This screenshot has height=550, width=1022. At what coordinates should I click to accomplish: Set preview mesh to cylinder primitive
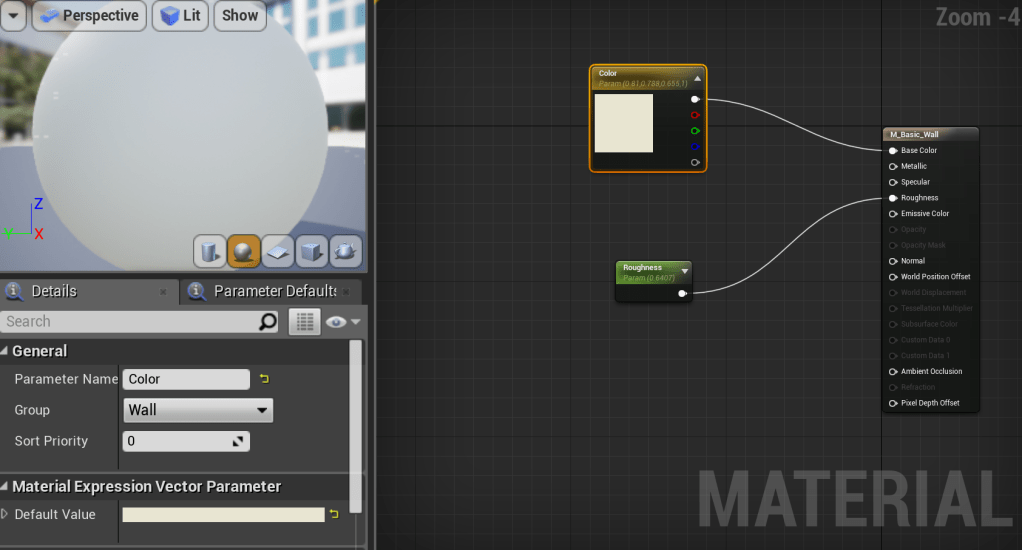(210, 251)
